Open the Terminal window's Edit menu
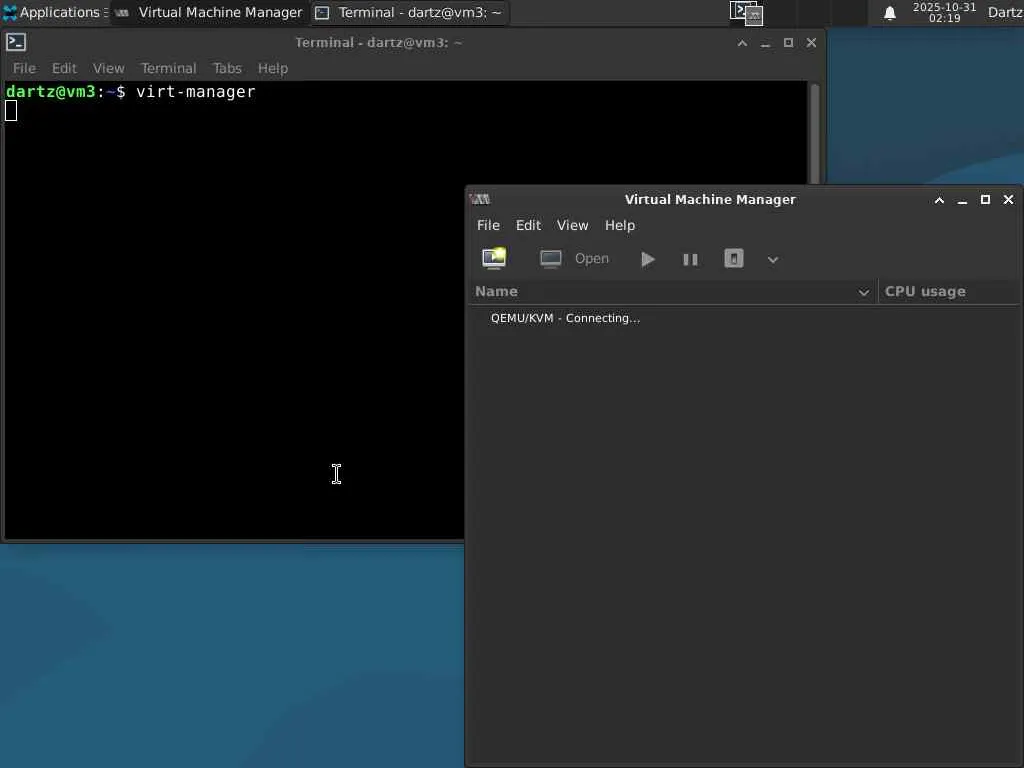1024x768 pixels. pos(64,69)
